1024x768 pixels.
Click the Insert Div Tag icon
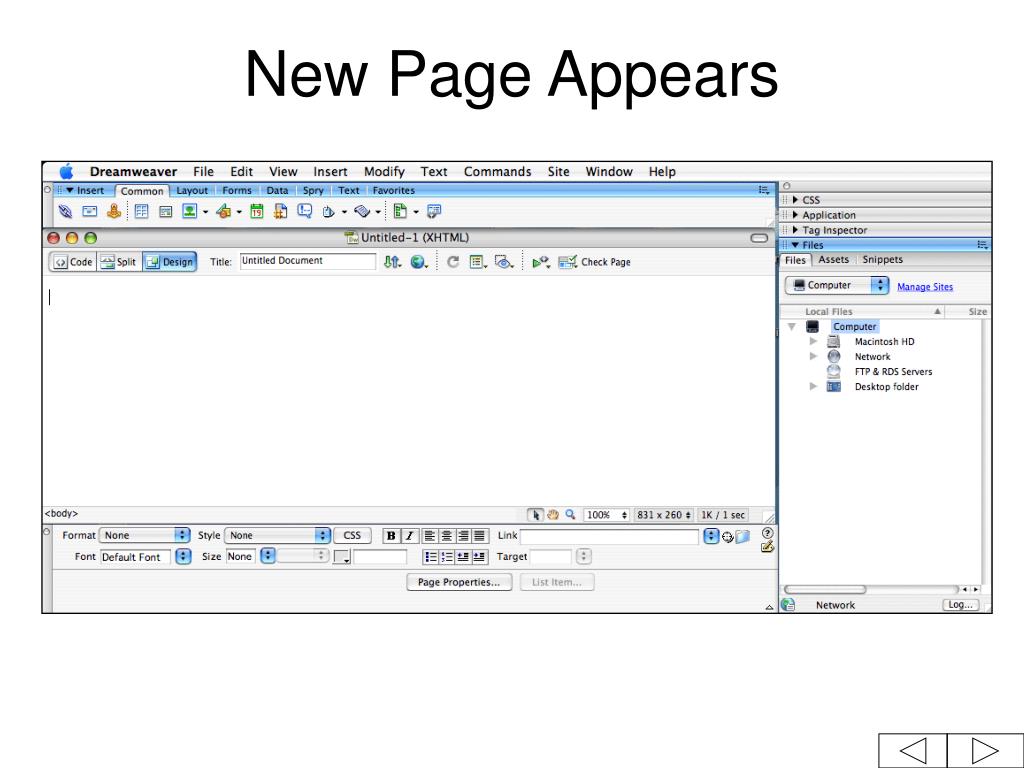tap(165, 211)
